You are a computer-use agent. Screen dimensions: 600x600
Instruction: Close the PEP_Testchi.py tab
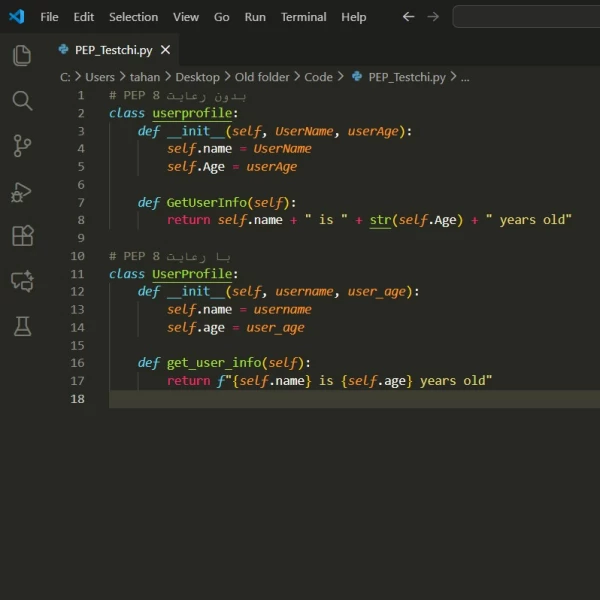coord(165,50)
